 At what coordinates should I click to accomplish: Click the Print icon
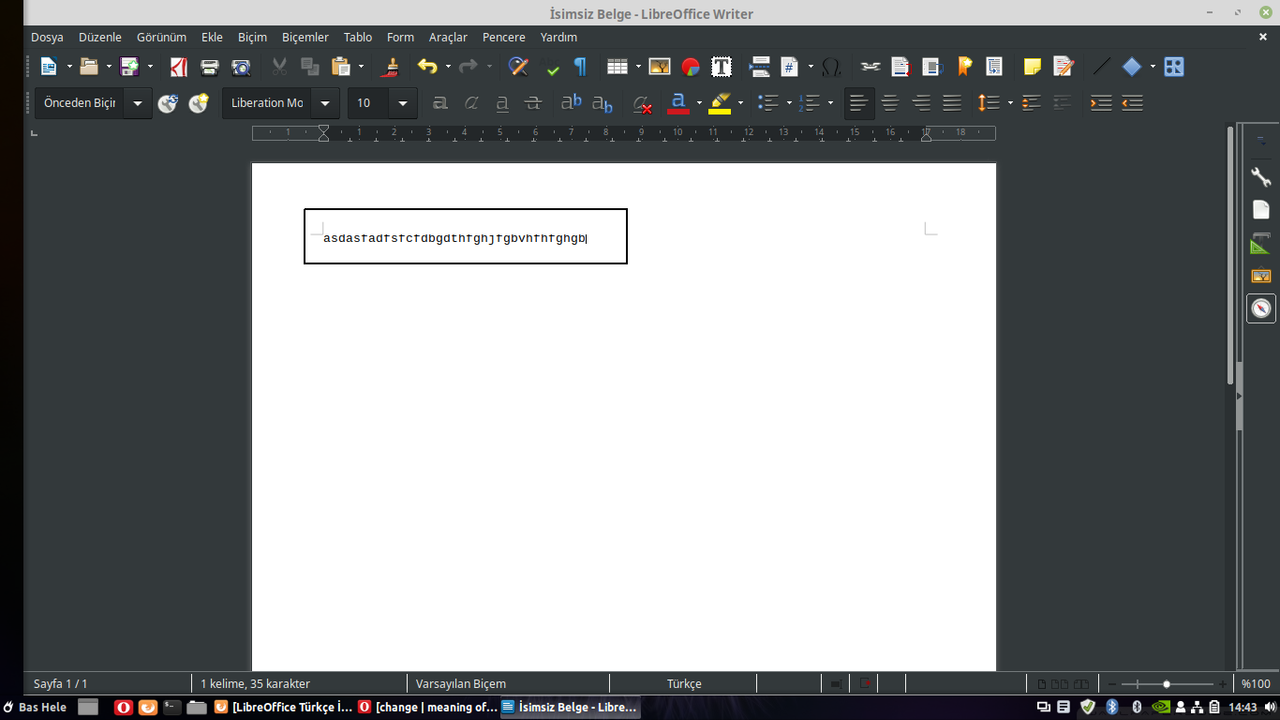(209, 67)
